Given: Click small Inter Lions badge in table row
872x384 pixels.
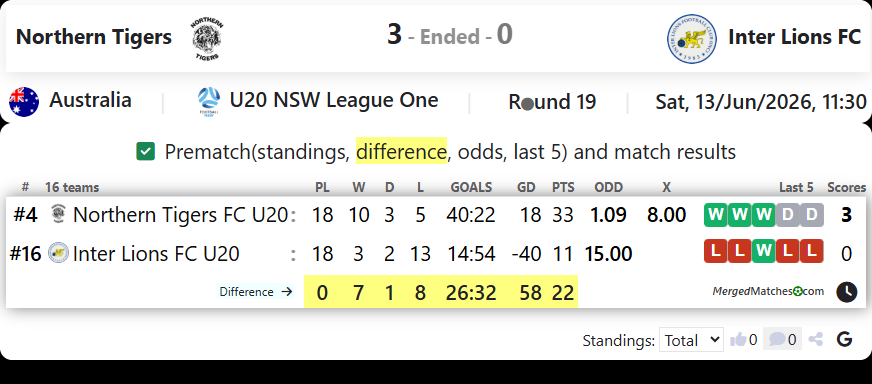Looking at the screenshot, I should pos(58,253).
